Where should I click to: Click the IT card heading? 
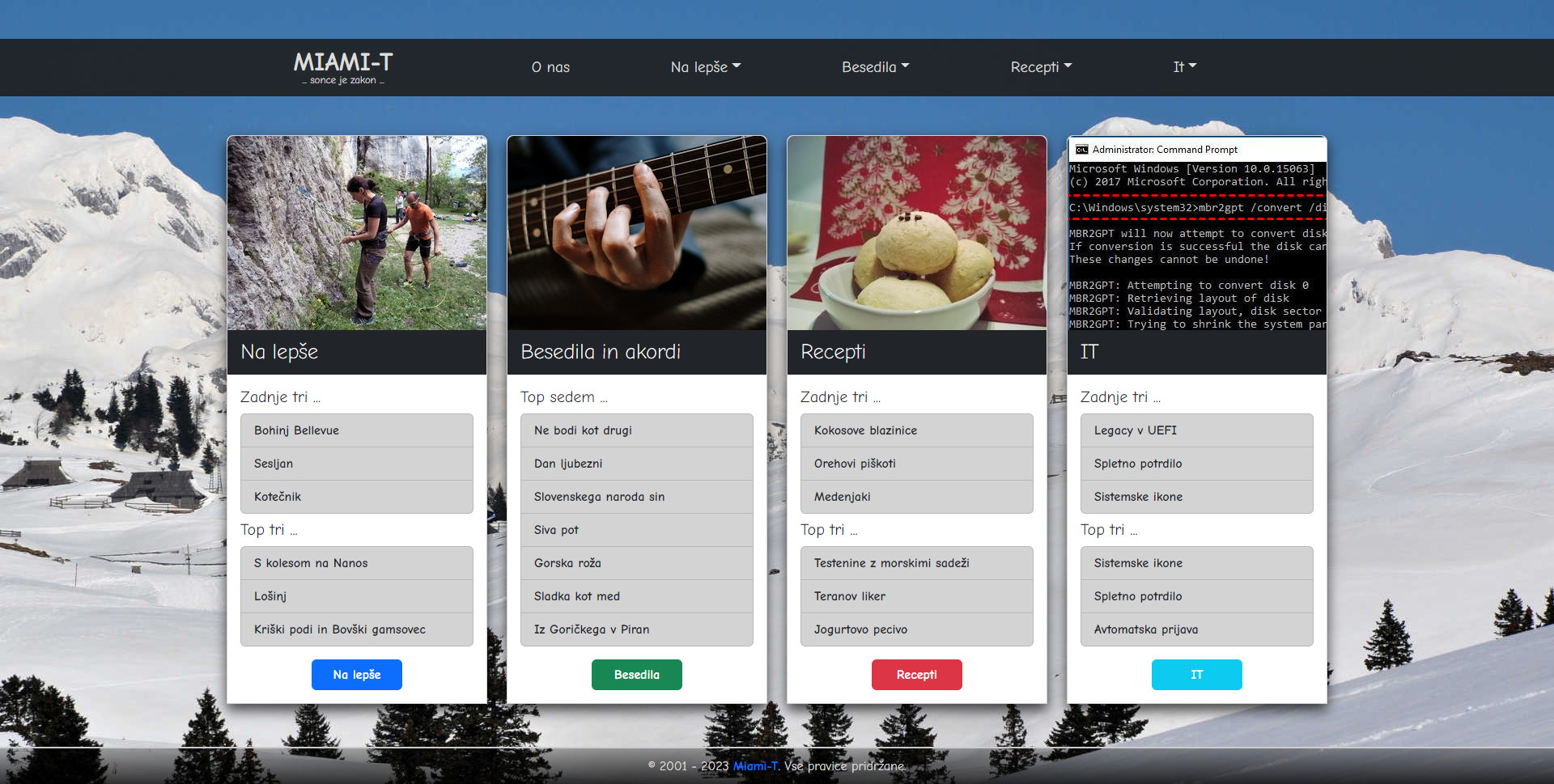(1089, 352)
